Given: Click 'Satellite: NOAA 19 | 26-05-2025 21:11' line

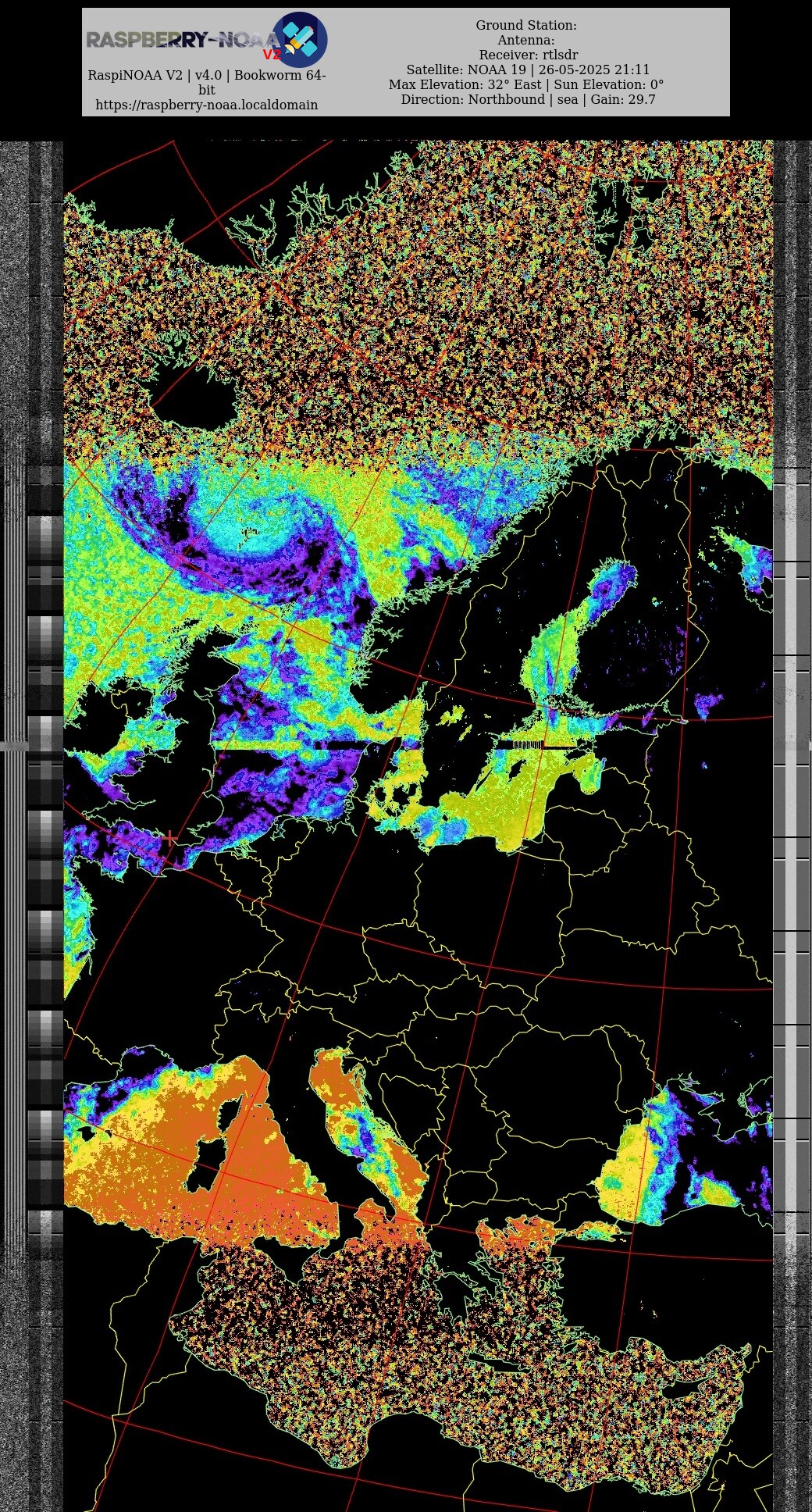Looking at the screenshot, I should pyautogui.click(x=528, y=70).
